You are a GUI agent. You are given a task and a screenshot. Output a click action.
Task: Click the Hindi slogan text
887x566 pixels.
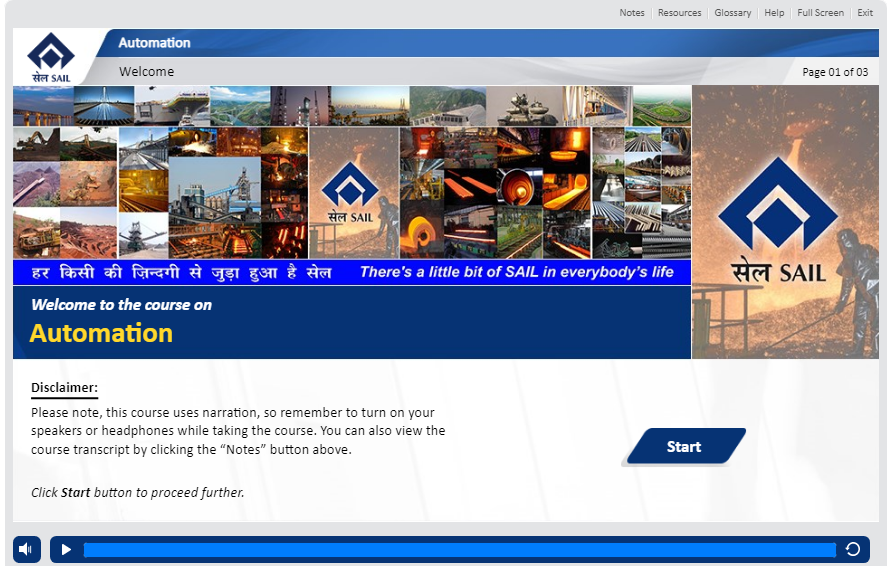coord(181,272)
